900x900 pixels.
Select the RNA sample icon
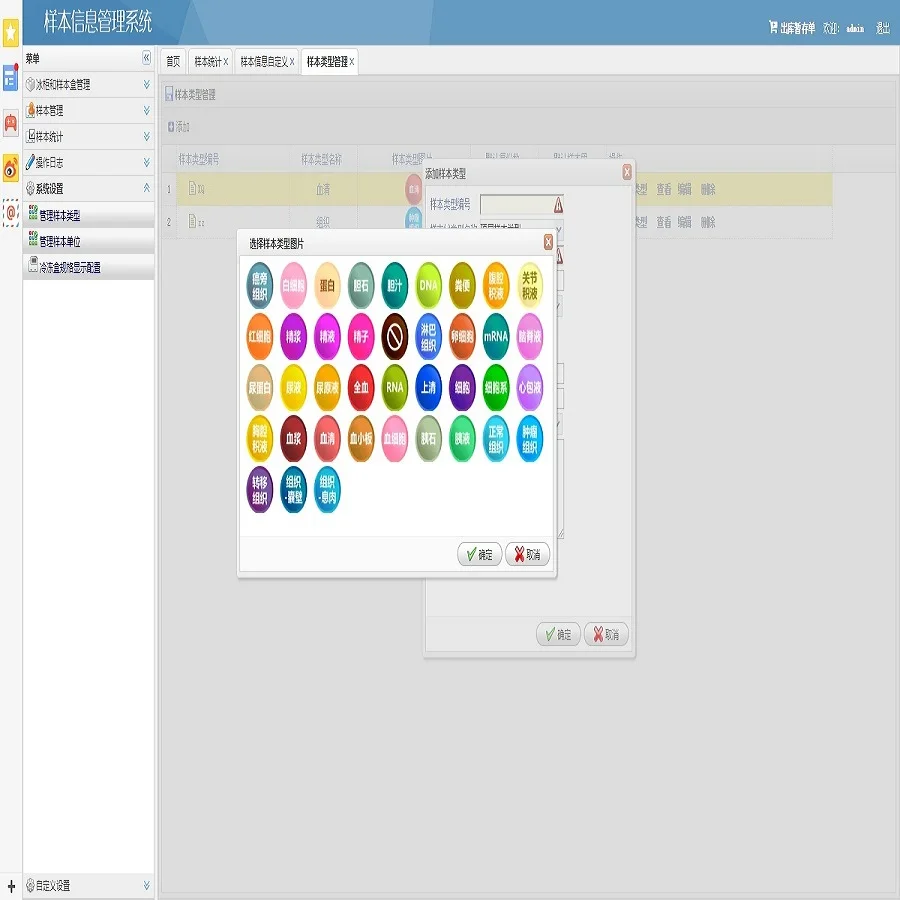click(395, 387)
